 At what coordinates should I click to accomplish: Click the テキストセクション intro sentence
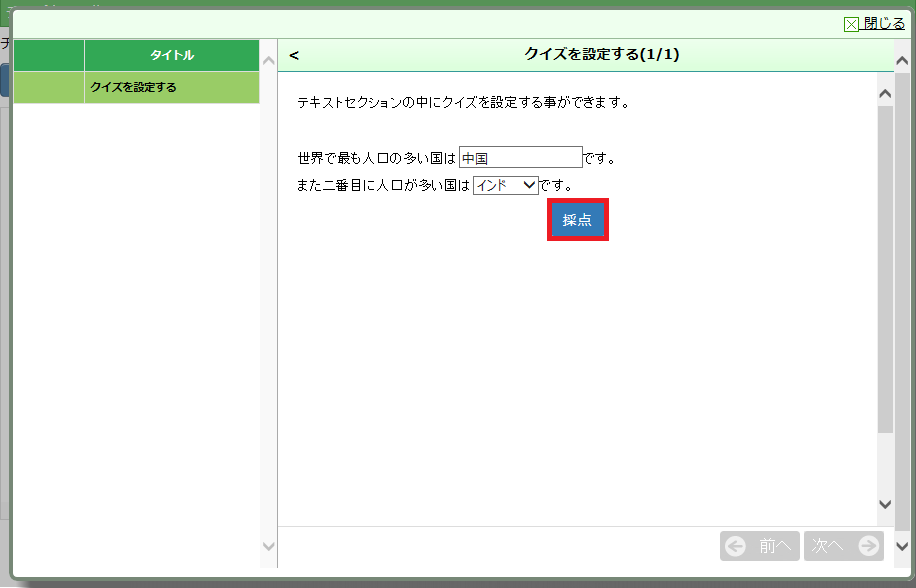[x=464, y=103]
